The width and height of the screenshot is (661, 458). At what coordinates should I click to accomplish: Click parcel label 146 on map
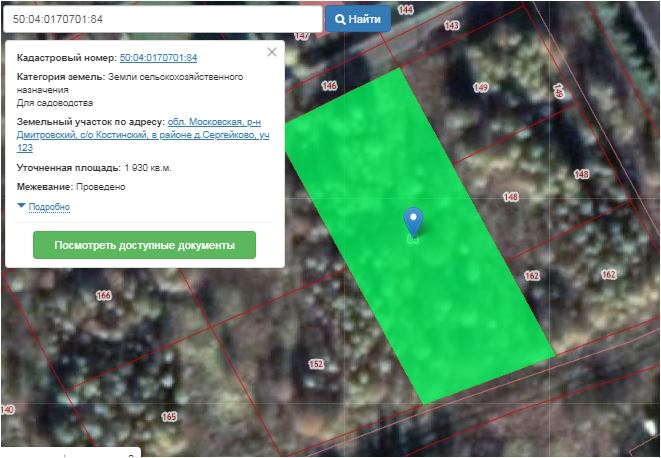pyautogui.click(x=330, y=87)
